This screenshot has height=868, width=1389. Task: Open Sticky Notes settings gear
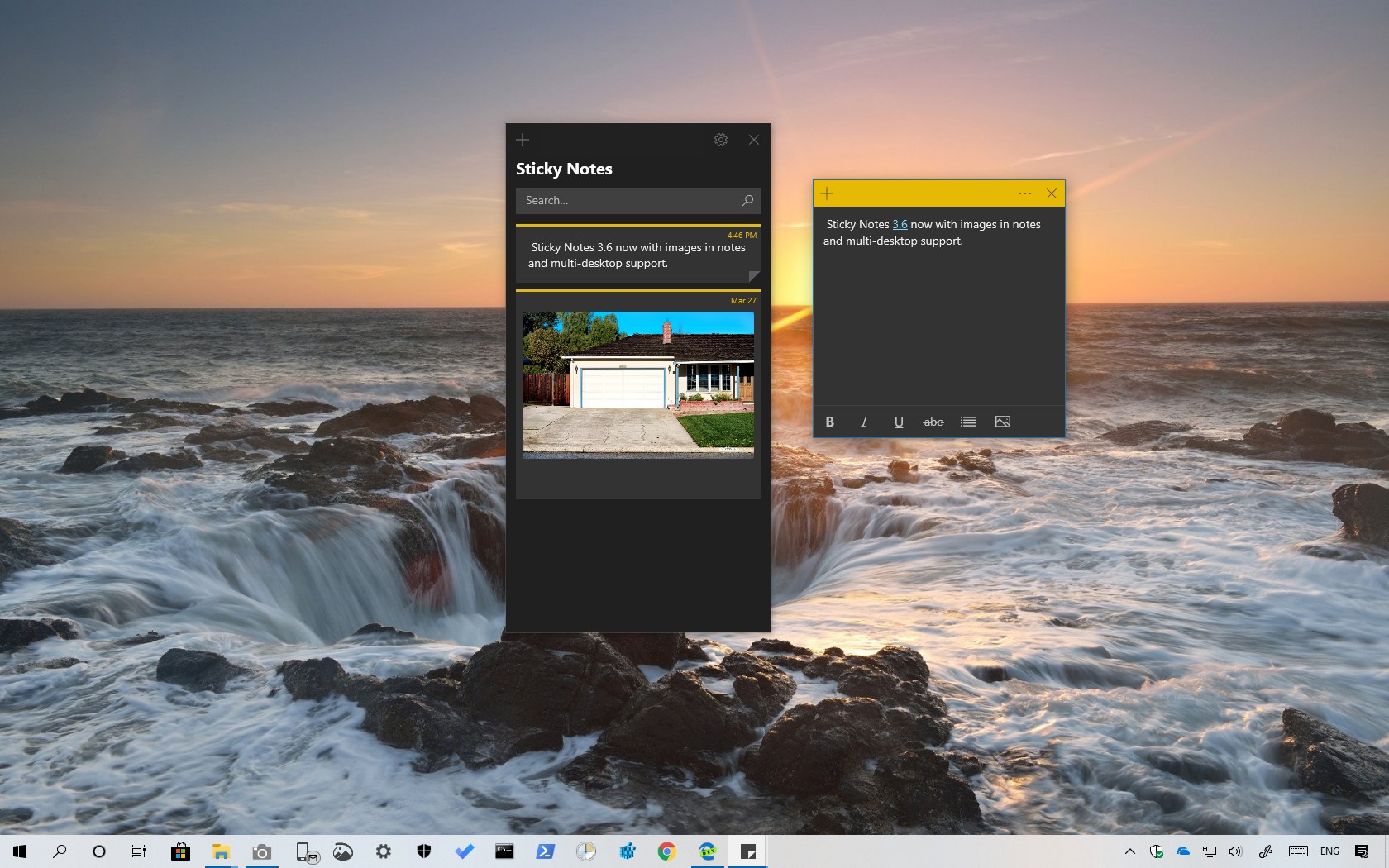[x=720, y=140]
